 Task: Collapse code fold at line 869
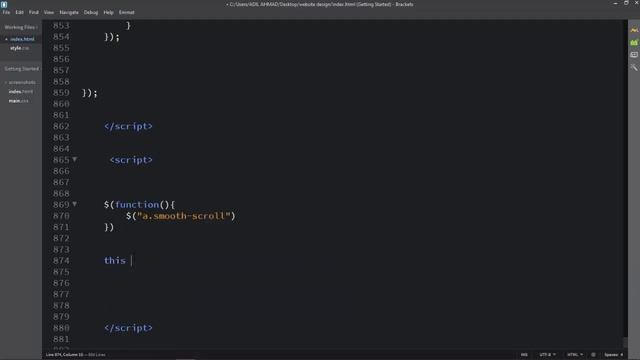pos(75,204)
